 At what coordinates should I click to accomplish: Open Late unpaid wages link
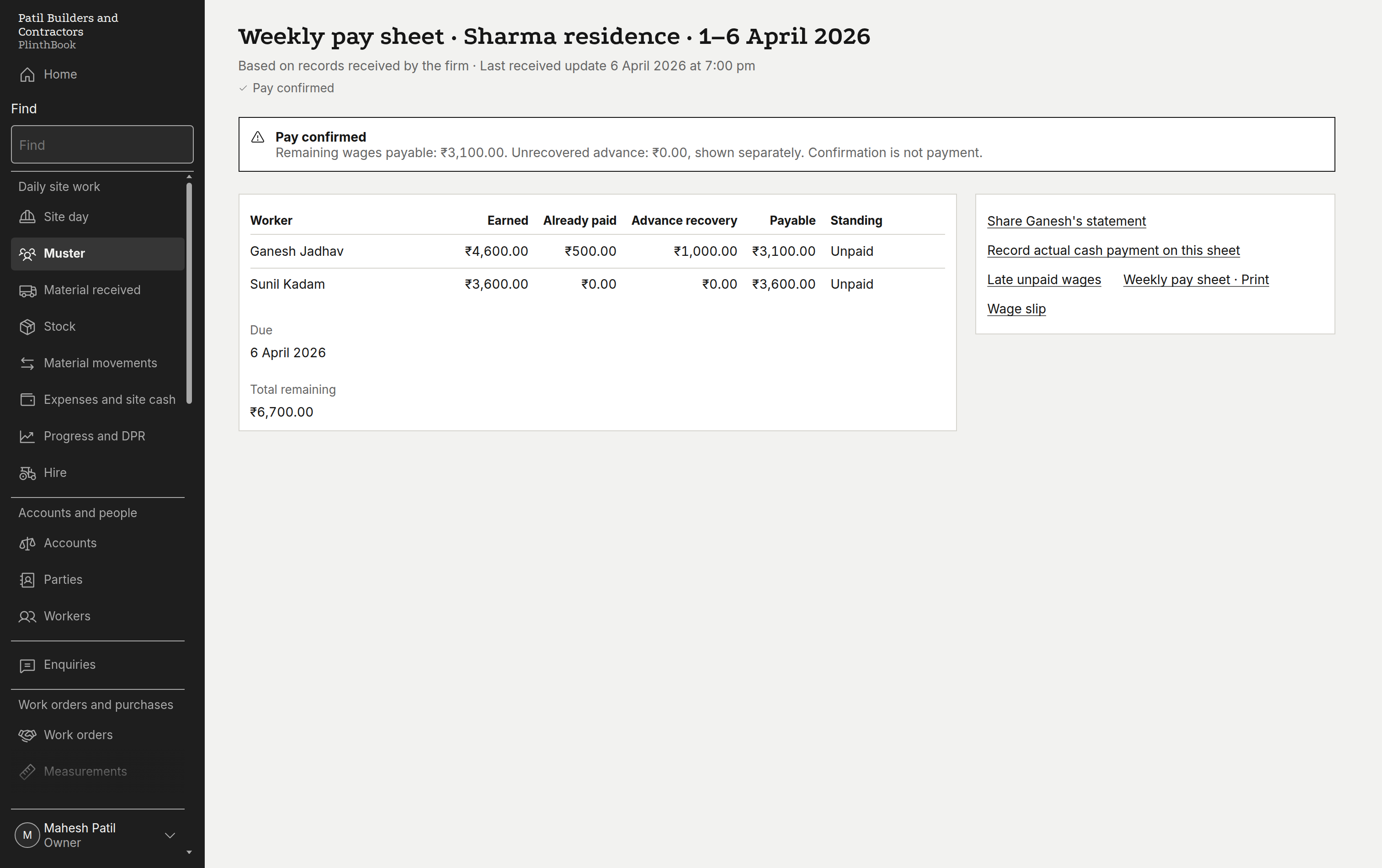pyautogui.click(x=1044, y=280)
